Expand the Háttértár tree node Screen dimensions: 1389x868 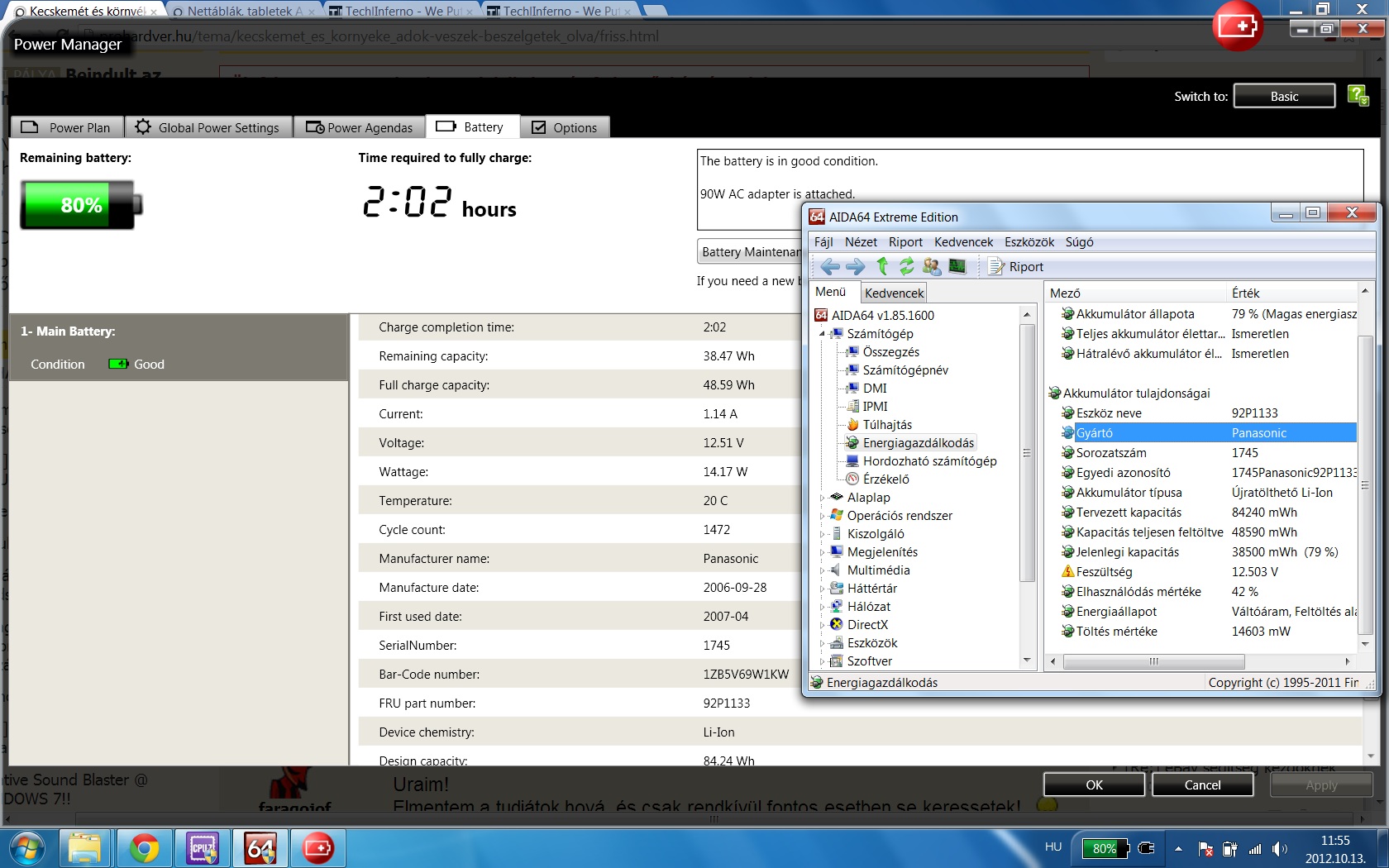click(x=823, y=589)
